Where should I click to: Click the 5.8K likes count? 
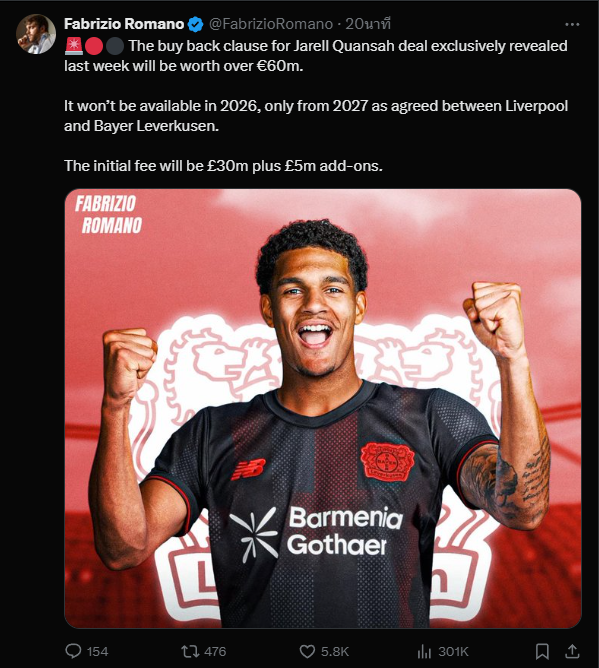pos(335,651)
